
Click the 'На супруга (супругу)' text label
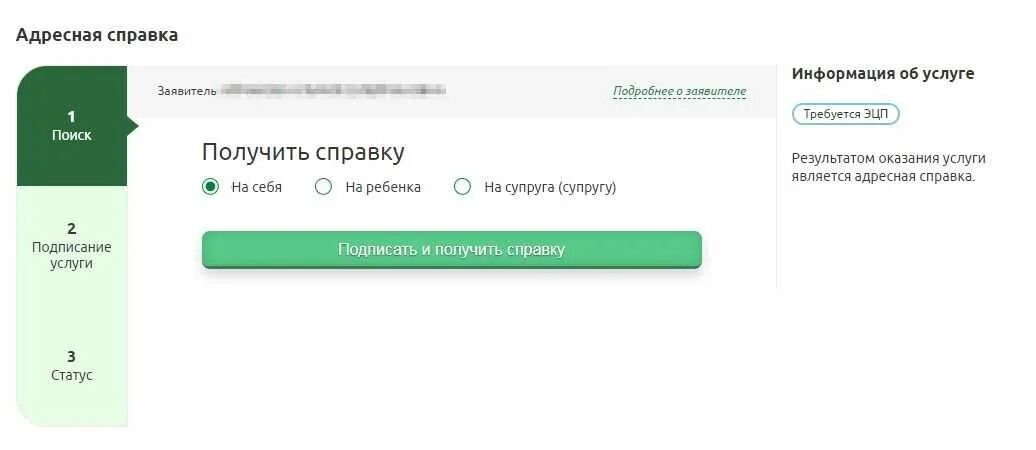tap(550, 188)
